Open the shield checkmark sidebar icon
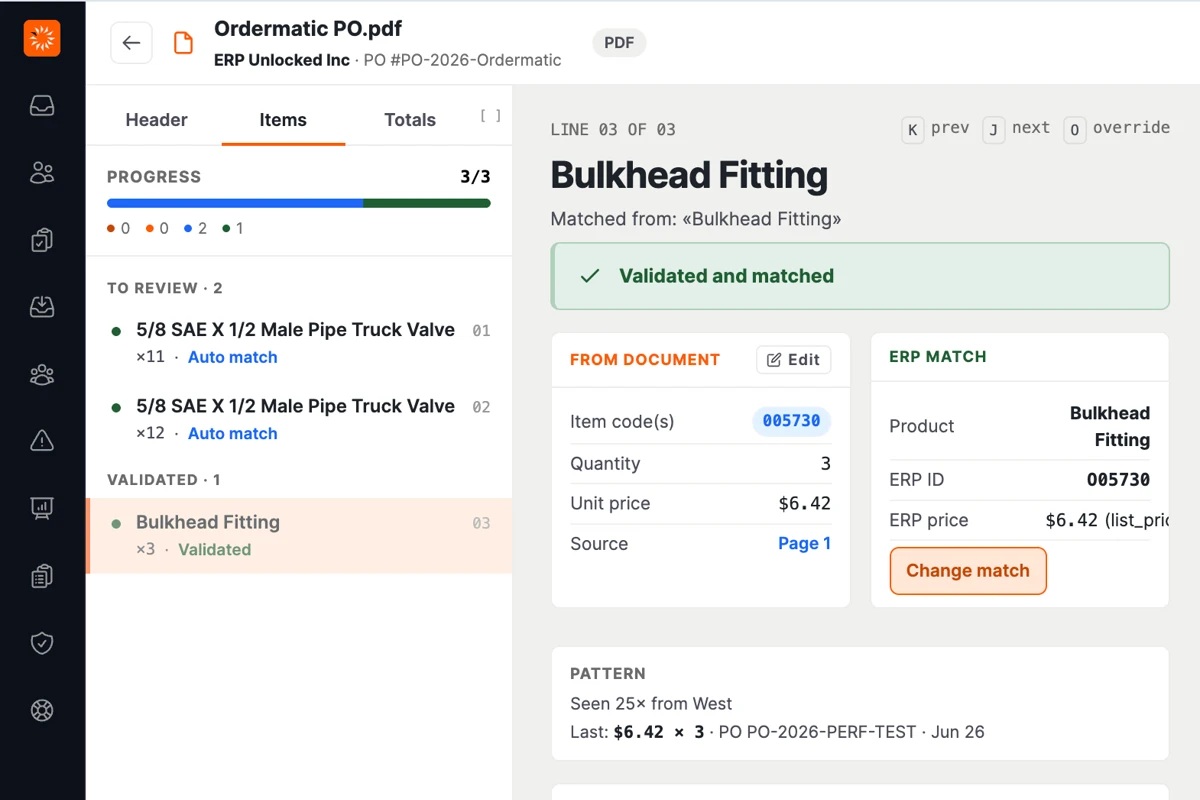Image resolution: width=1200 pixels, height=800 pixels. tap(42, 643)
